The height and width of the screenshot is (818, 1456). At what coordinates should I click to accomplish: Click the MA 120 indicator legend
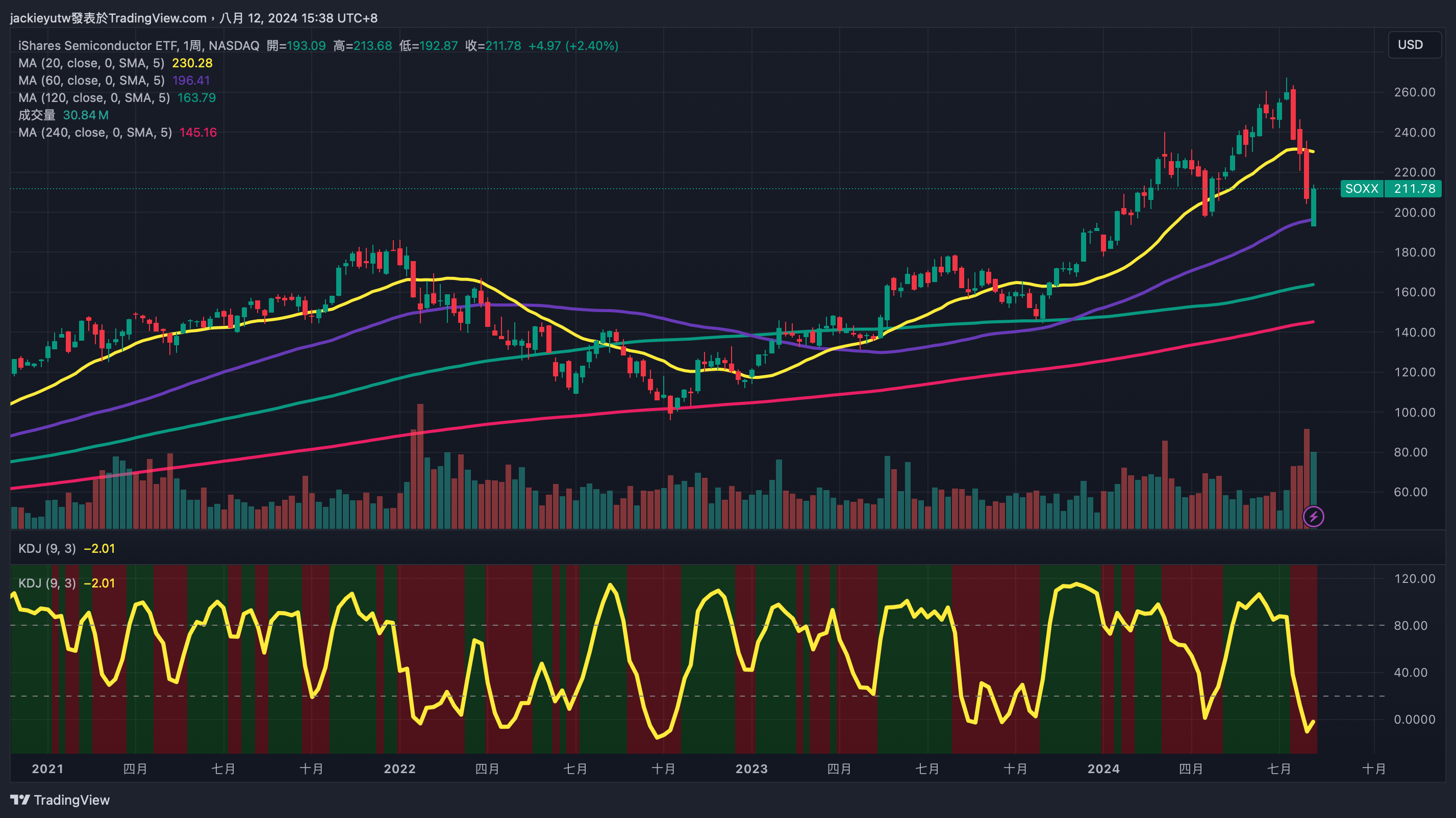click(x=94, y=98)
